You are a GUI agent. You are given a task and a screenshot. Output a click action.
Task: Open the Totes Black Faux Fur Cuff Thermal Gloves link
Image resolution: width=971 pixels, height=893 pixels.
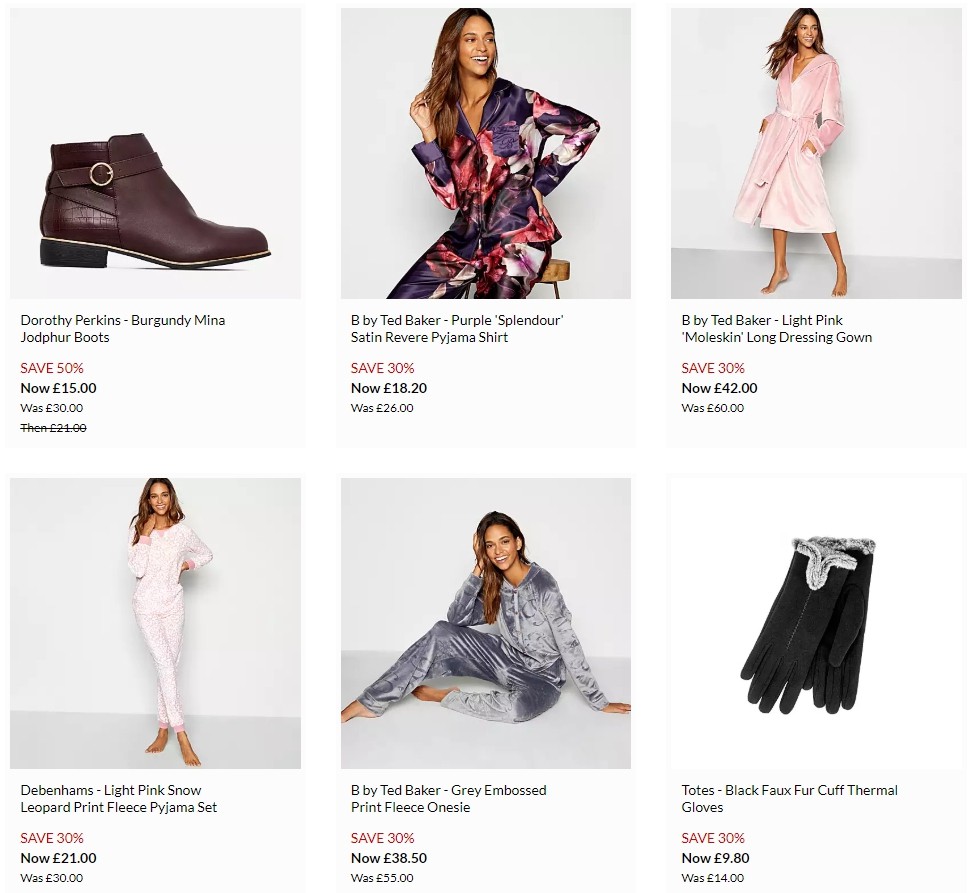787,796
